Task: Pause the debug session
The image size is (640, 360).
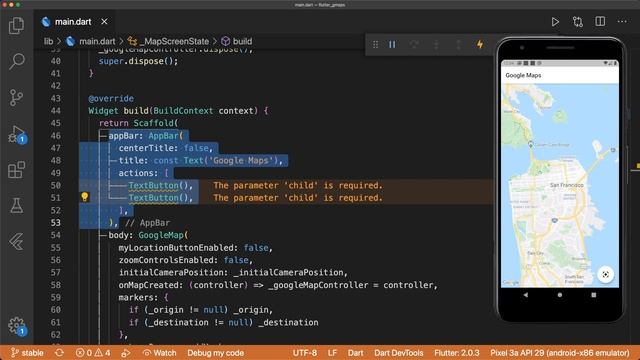Action: [392, 44]
